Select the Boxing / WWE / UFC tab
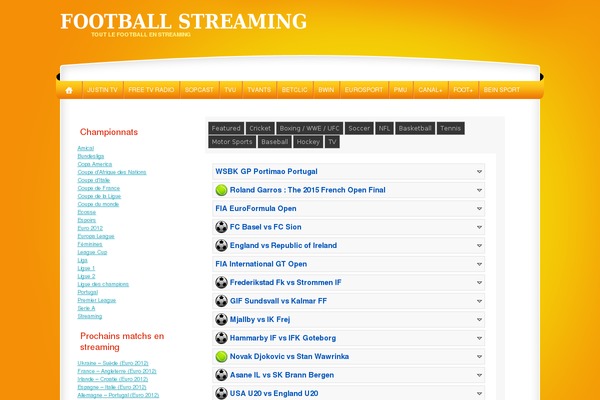 pos(309,128)
